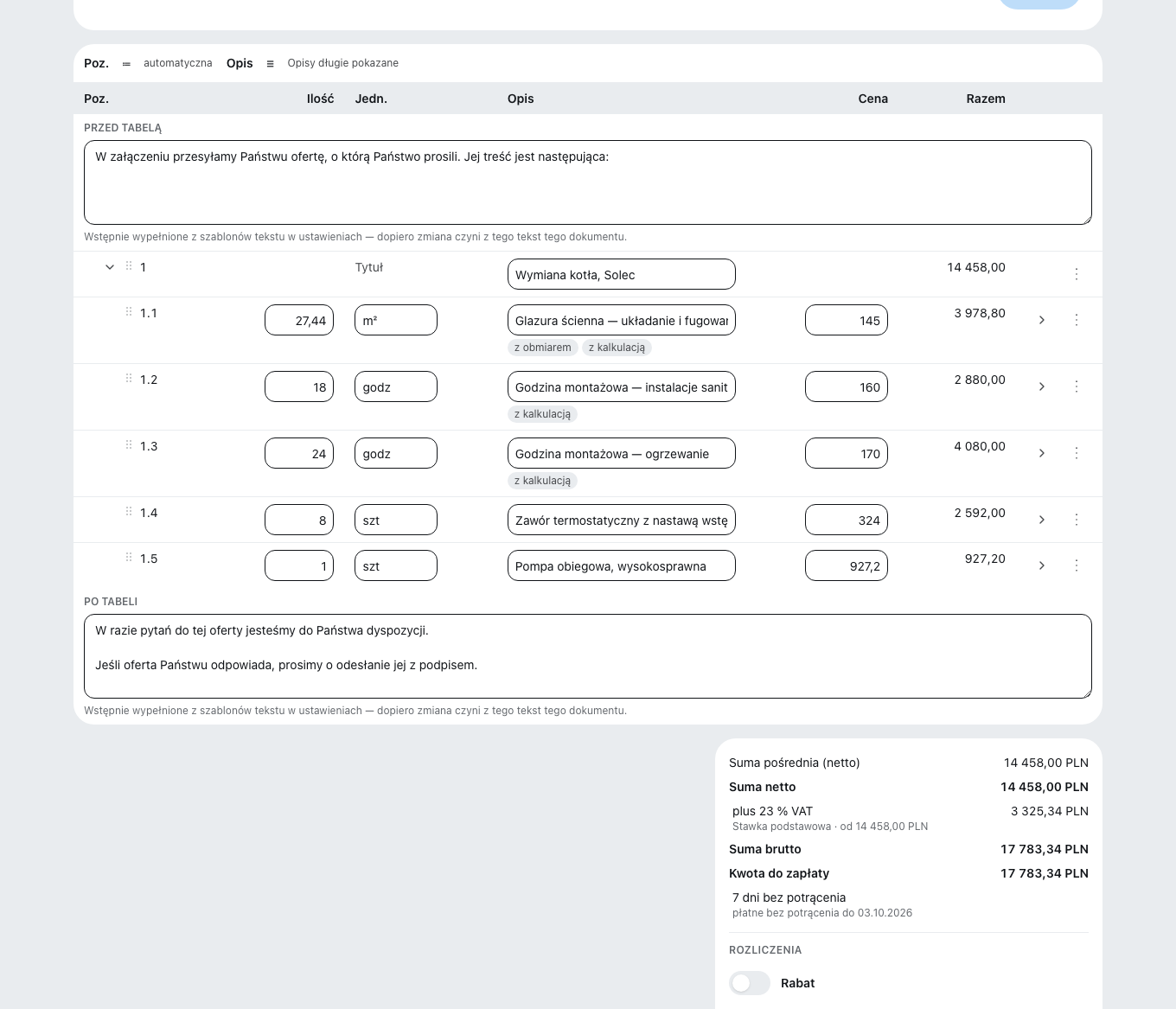This screenshot has width=1176, height=1009.
Task: Expand details of Zawór termostatyczny row
Action: tap(1042, 520)
